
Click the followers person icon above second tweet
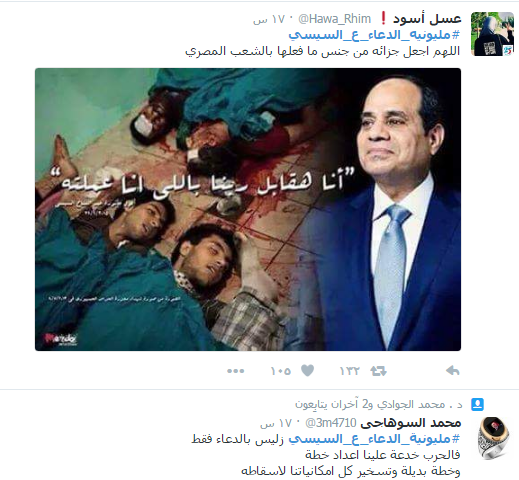tap(477, 405)
